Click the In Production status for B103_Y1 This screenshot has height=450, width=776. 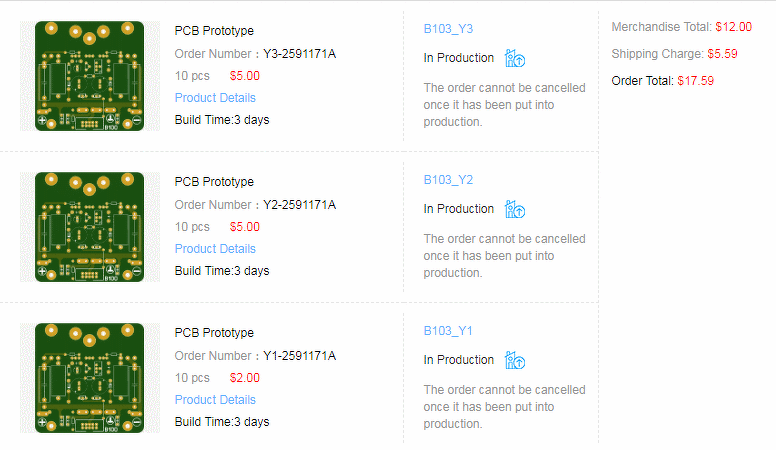(x=458, y=360)
